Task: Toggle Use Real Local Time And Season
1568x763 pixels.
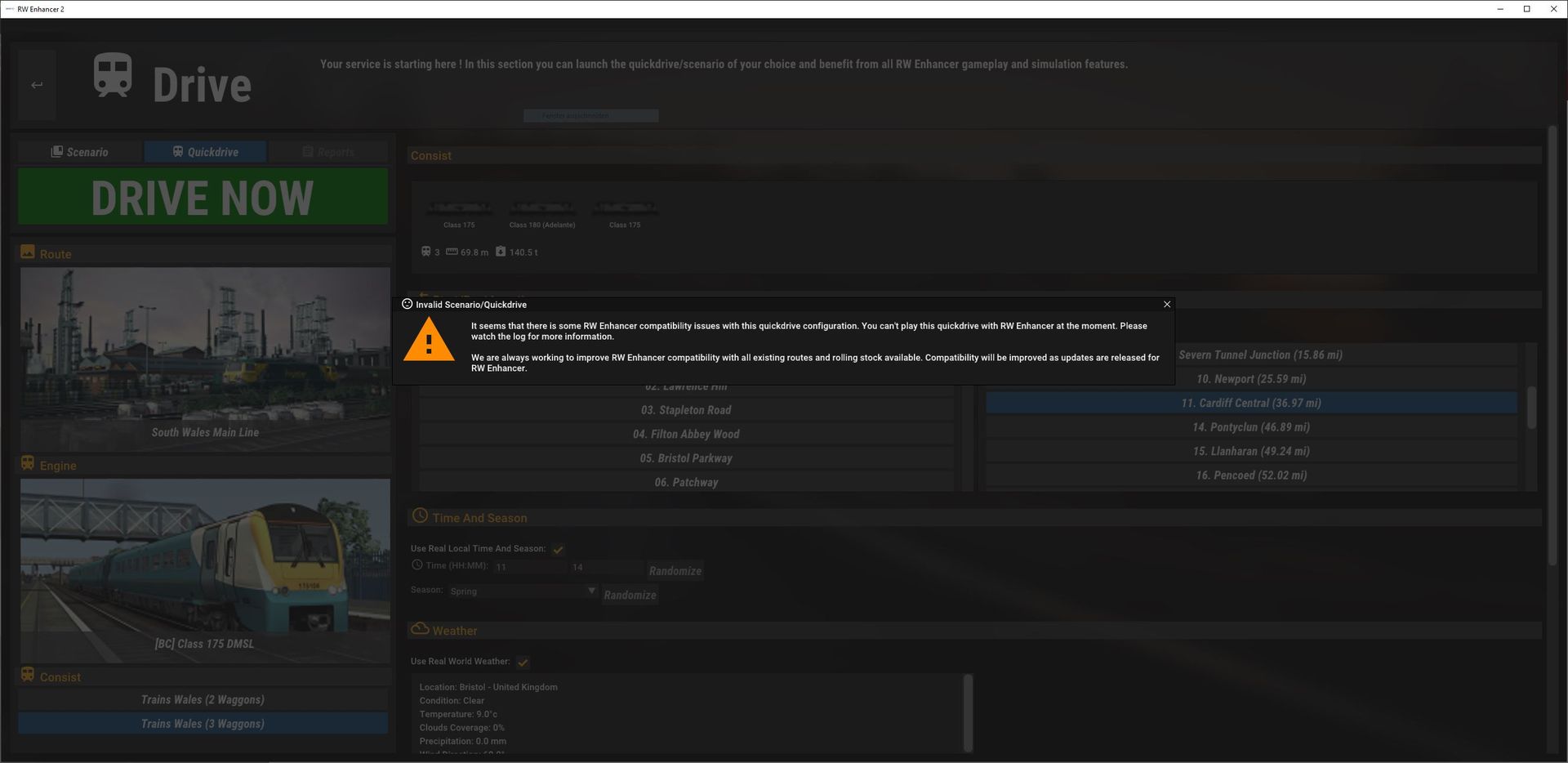Action: [558, 549]
